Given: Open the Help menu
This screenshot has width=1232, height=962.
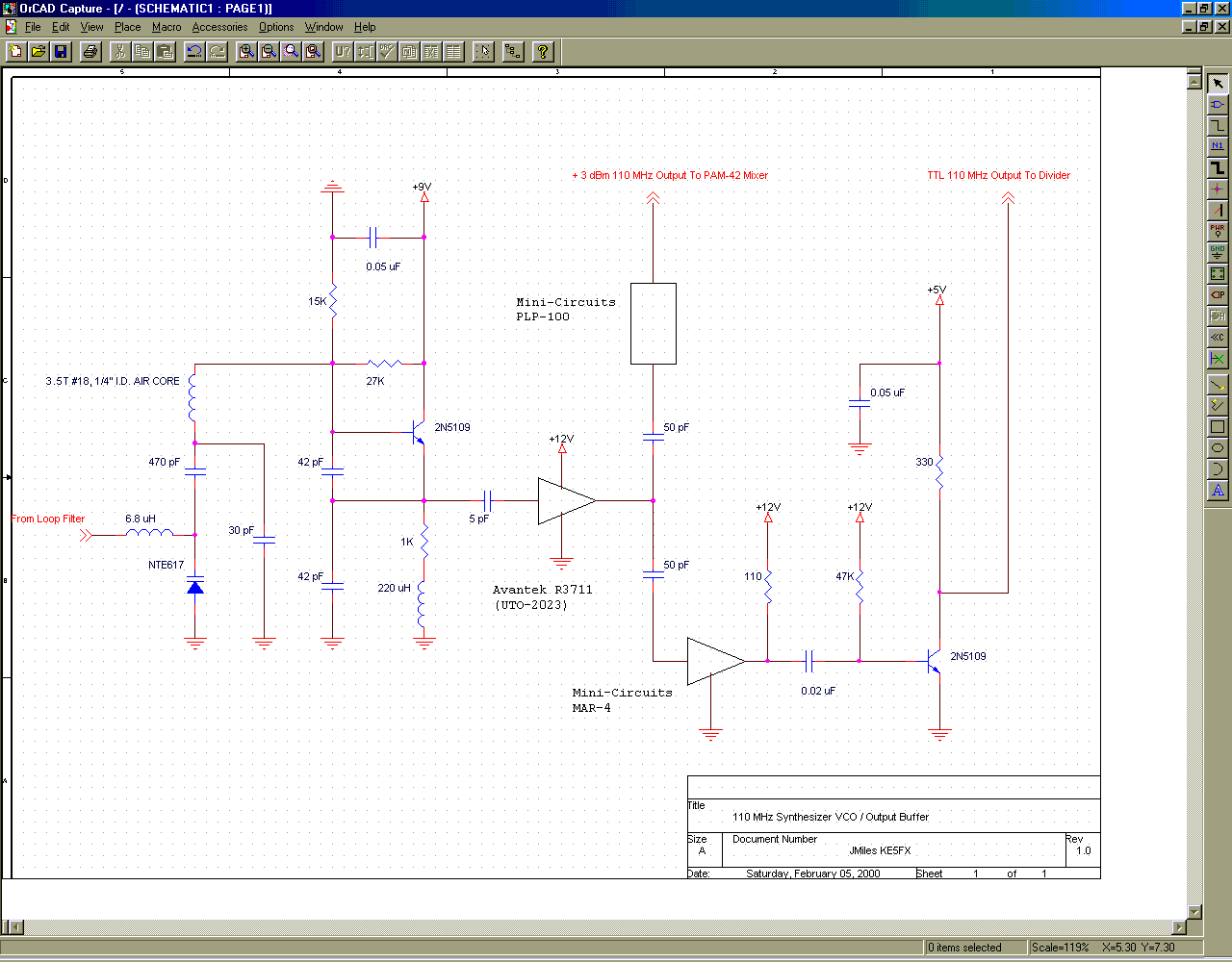Looking at the screenshot, I should tap(365, 27).
